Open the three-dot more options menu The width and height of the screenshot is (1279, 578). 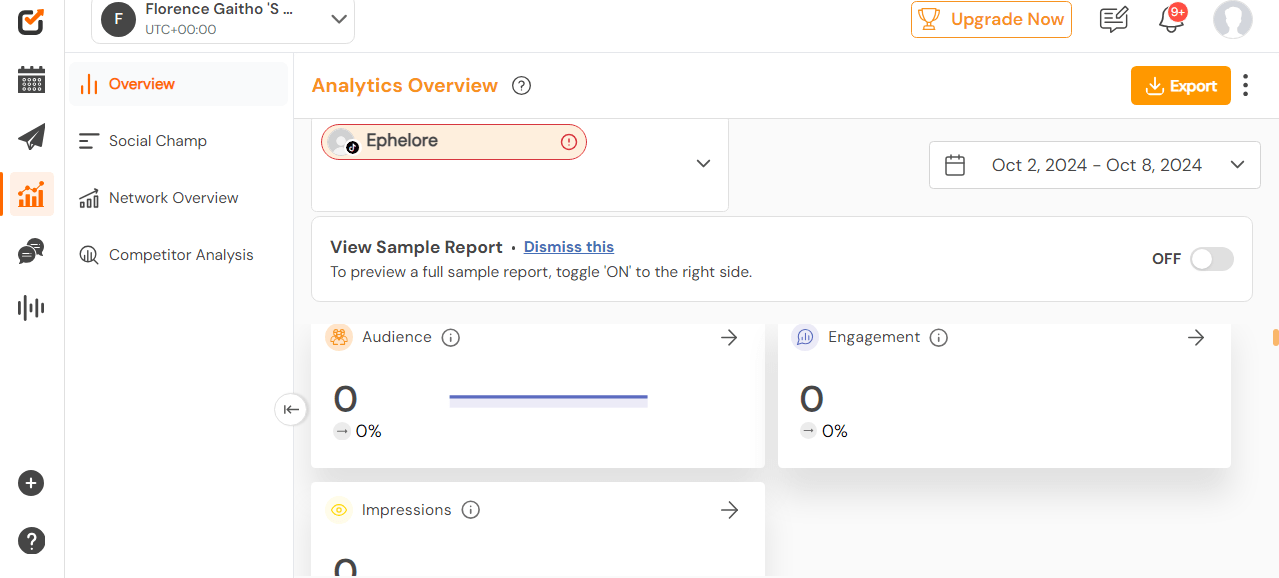point(1245,85)
